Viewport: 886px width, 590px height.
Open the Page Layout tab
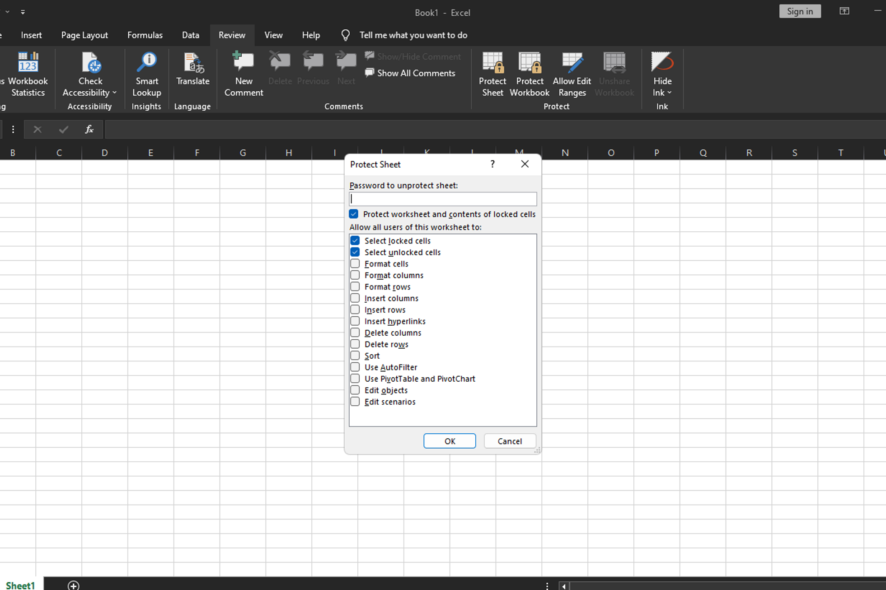click(84, 35)
